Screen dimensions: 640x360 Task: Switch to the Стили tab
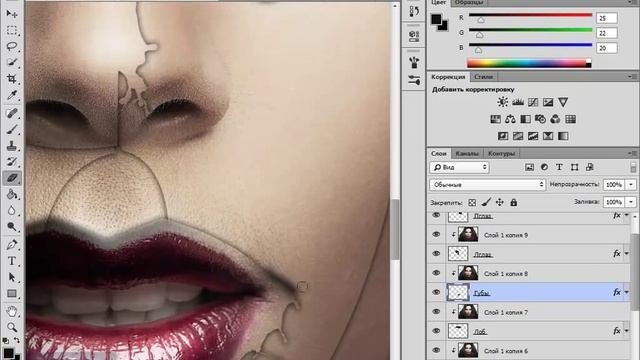point(483,76)
